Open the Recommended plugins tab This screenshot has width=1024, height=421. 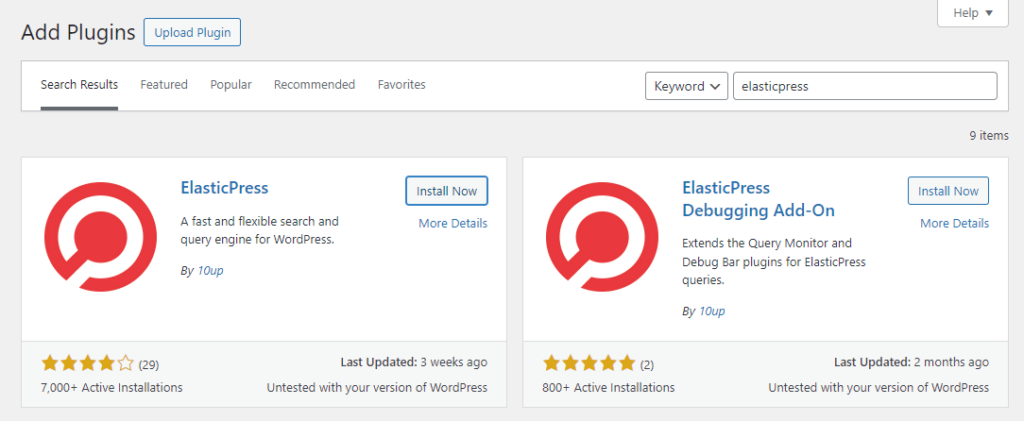click(315, 85)
